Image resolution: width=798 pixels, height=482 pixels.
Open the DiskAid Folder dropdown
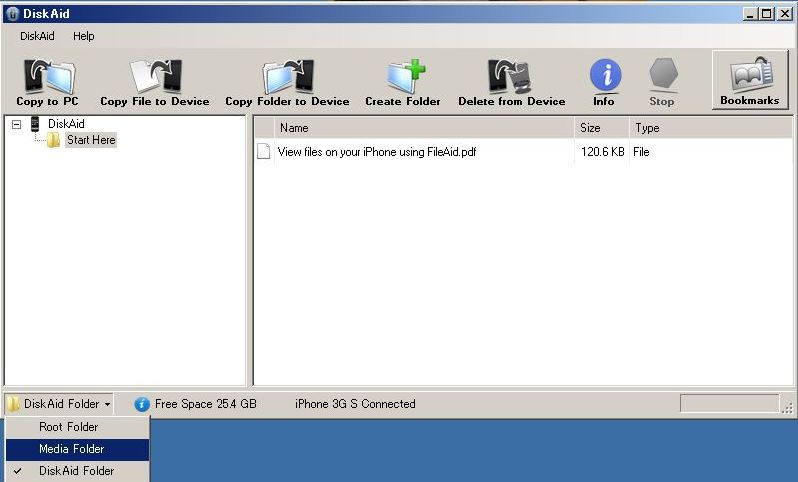pos(59,404)
